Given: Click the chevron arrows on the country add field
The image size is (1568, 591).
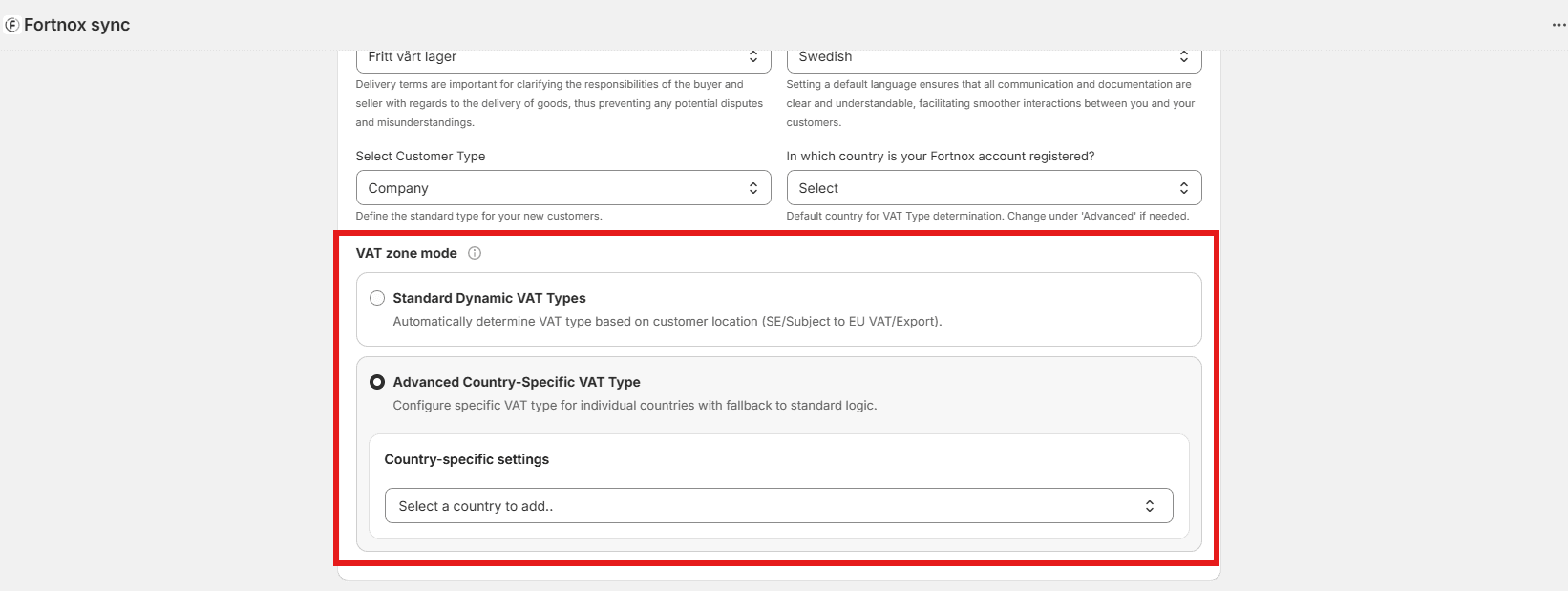Looking at the screenshot, I should [x=1150, y=506].
